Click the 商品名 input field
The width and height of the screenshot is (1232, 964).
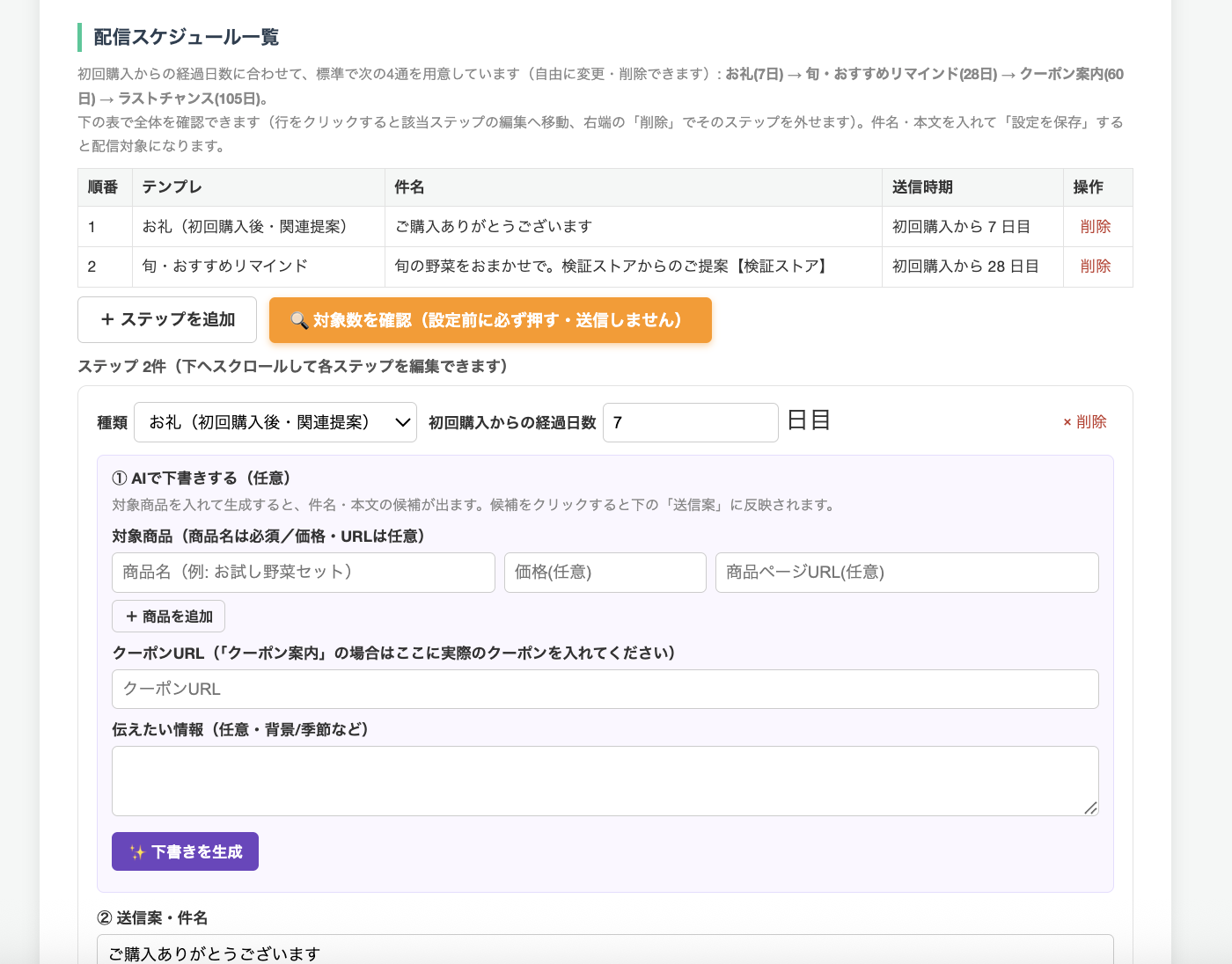click(304, 573)
